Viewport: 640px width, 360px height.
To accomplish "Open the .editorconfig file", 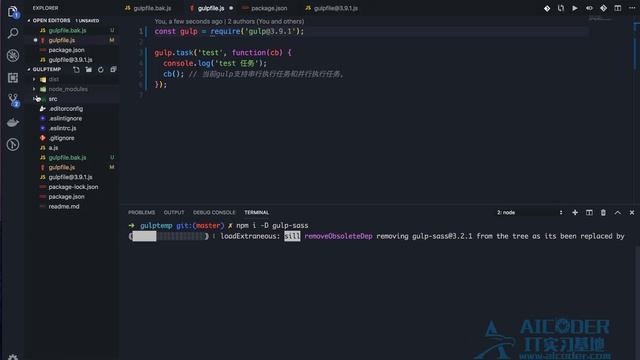I will point(66,109).
